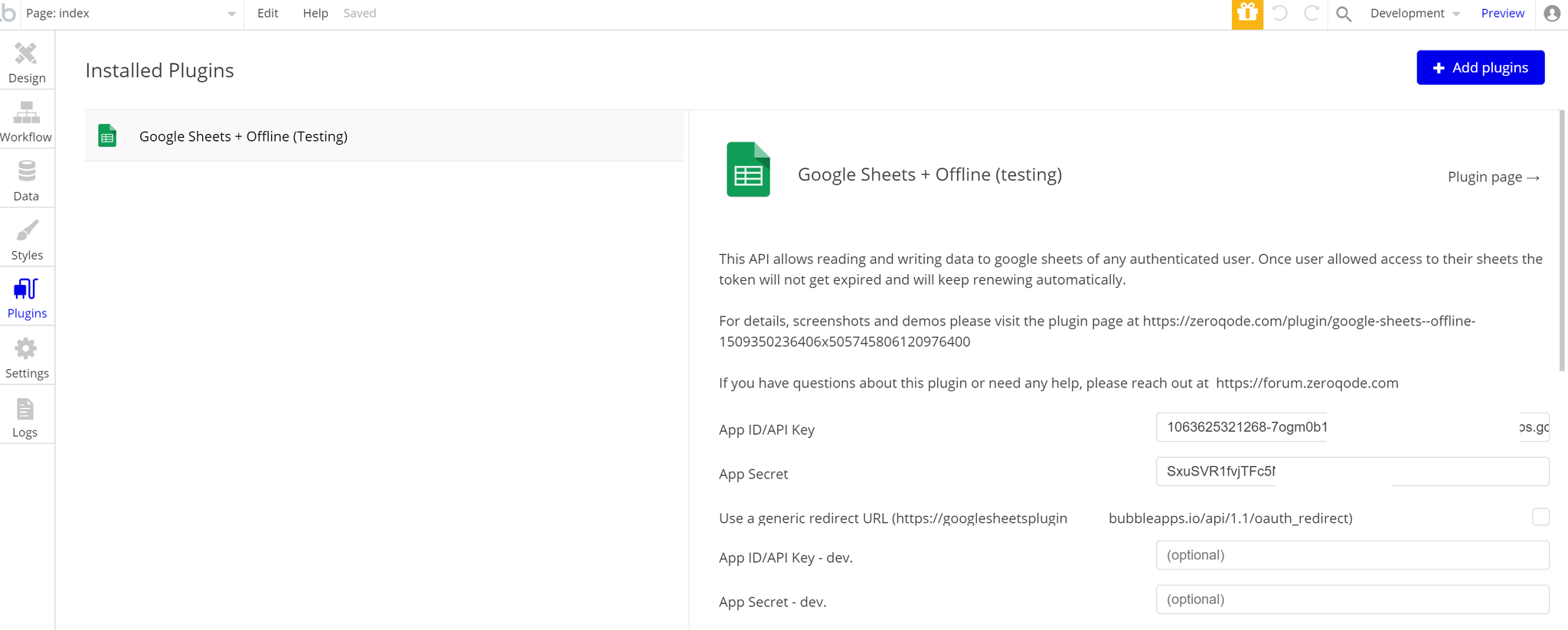The height and width of the screenshot is (630, 1568).
Task: Open the Settings tab in the sidebar
Action: tap(27, 357)
